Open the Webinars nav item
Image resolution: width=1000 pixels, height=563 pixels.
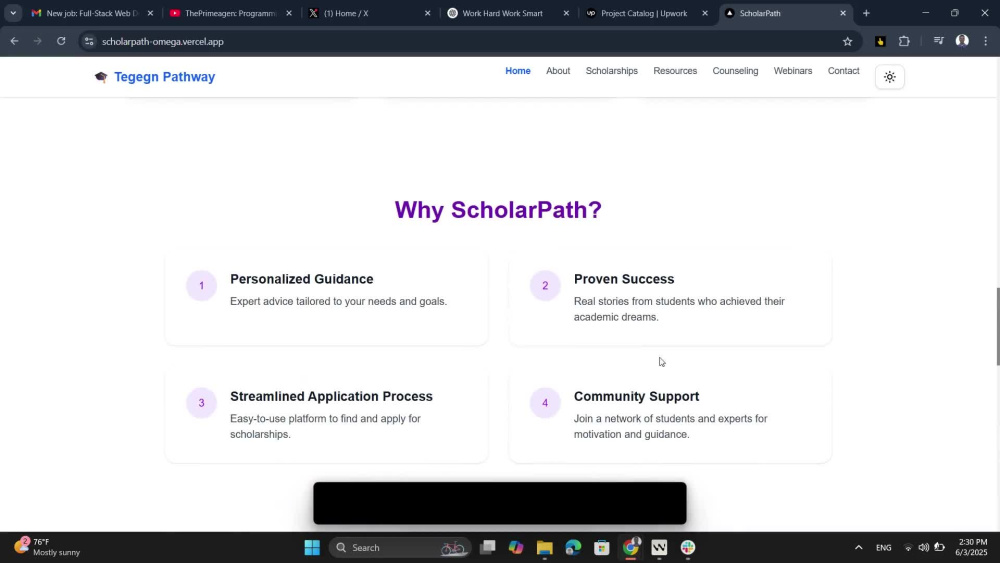pos(792,71)
